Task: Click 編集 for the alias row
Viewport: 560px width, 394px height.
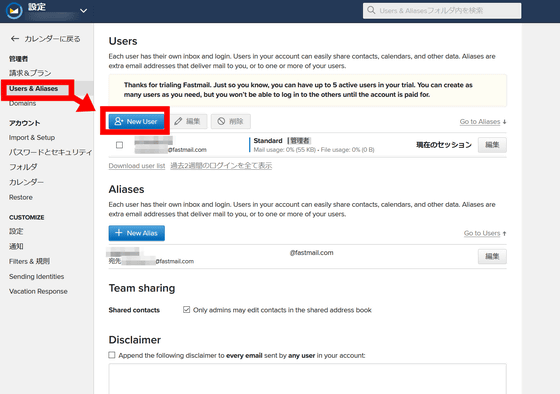Action: point(492,256)
